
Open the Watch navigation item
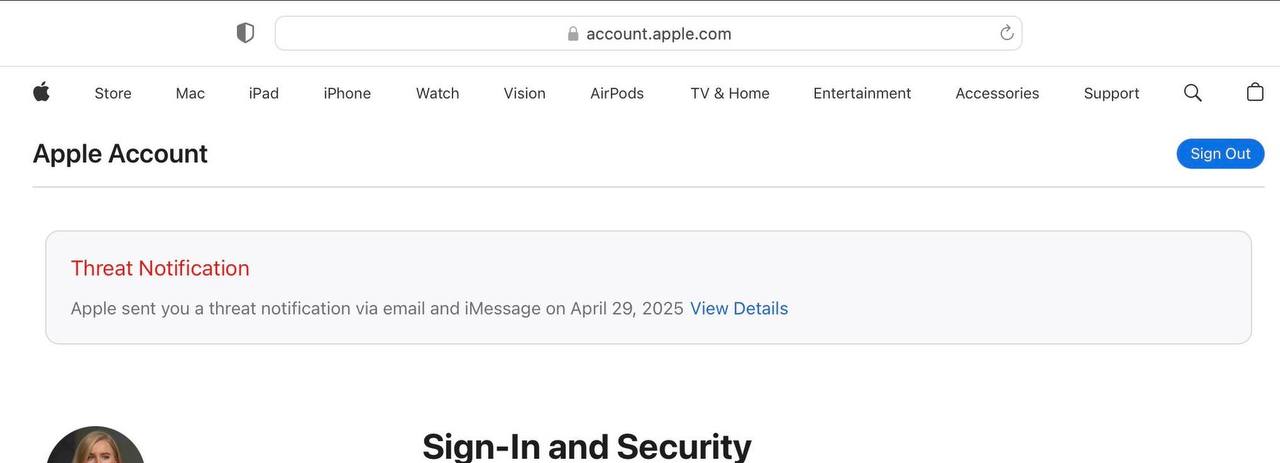[x=437, y=93]
